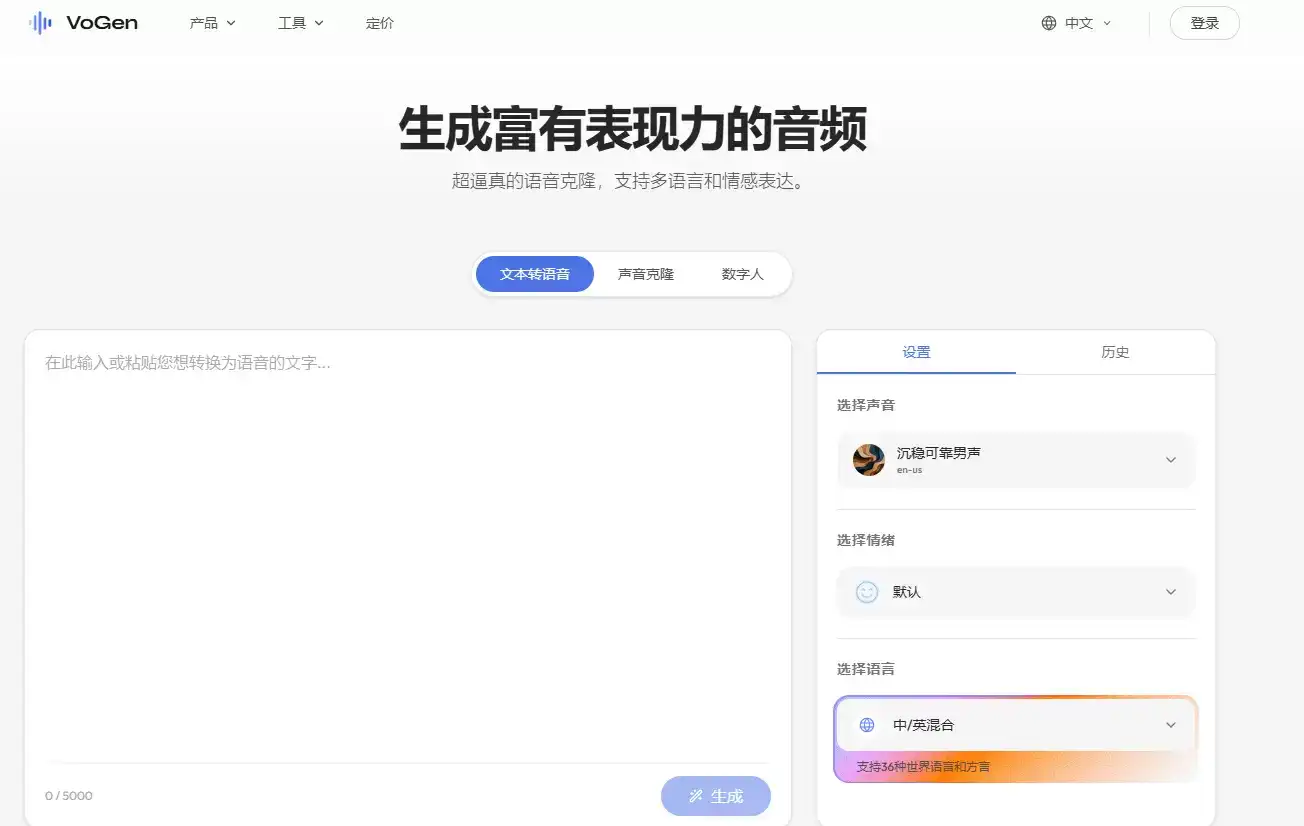Open the 设置 panel tab
Viewport: 1304px width, 826px height.
coord(916,352)
